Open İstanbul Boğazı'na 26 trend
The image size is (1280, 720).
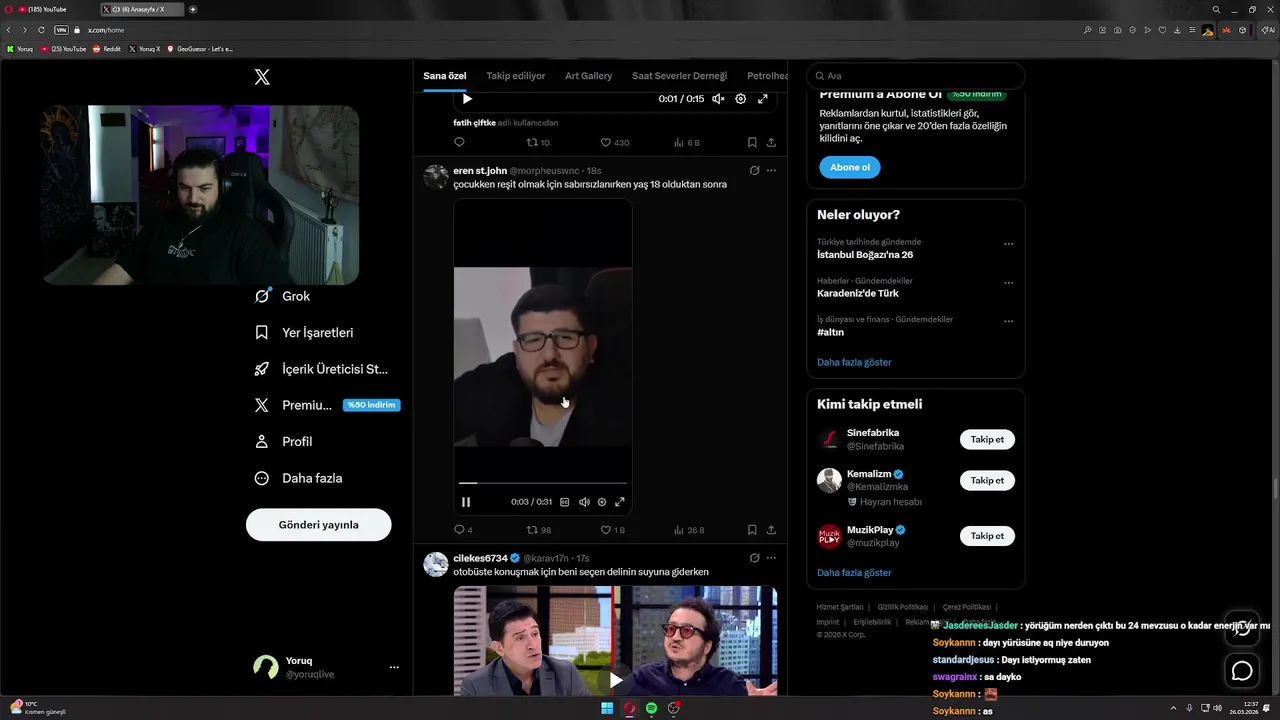point(865,255)
